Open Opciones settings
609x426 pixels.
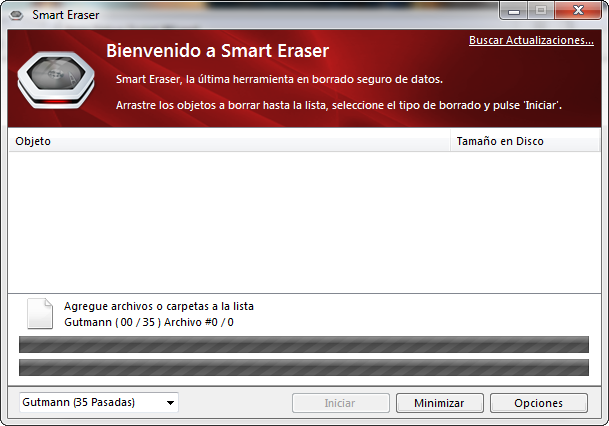[539, 403]
